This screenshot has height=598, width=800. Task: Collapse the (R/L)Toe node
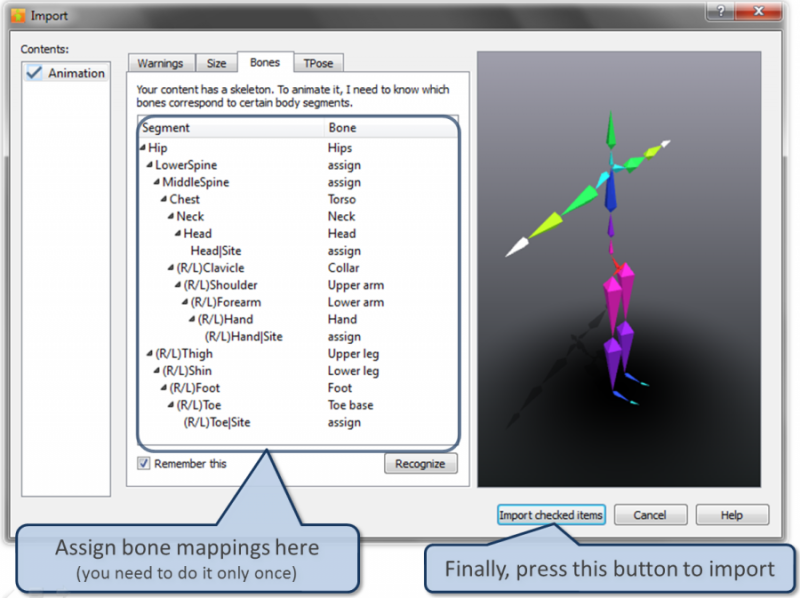171,405
